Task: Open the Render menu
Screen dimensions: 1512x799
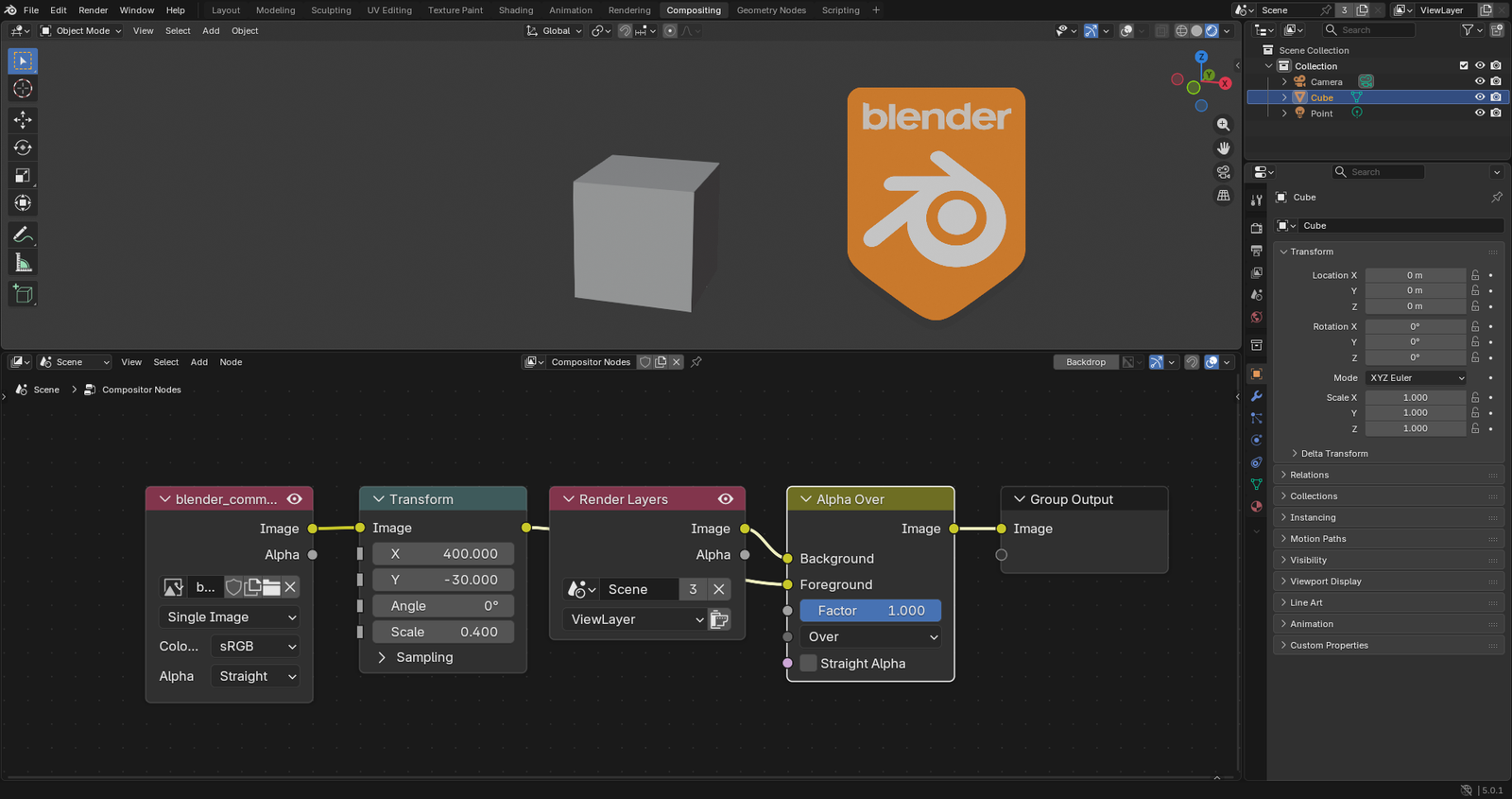Action: click(x=93, y=10)
